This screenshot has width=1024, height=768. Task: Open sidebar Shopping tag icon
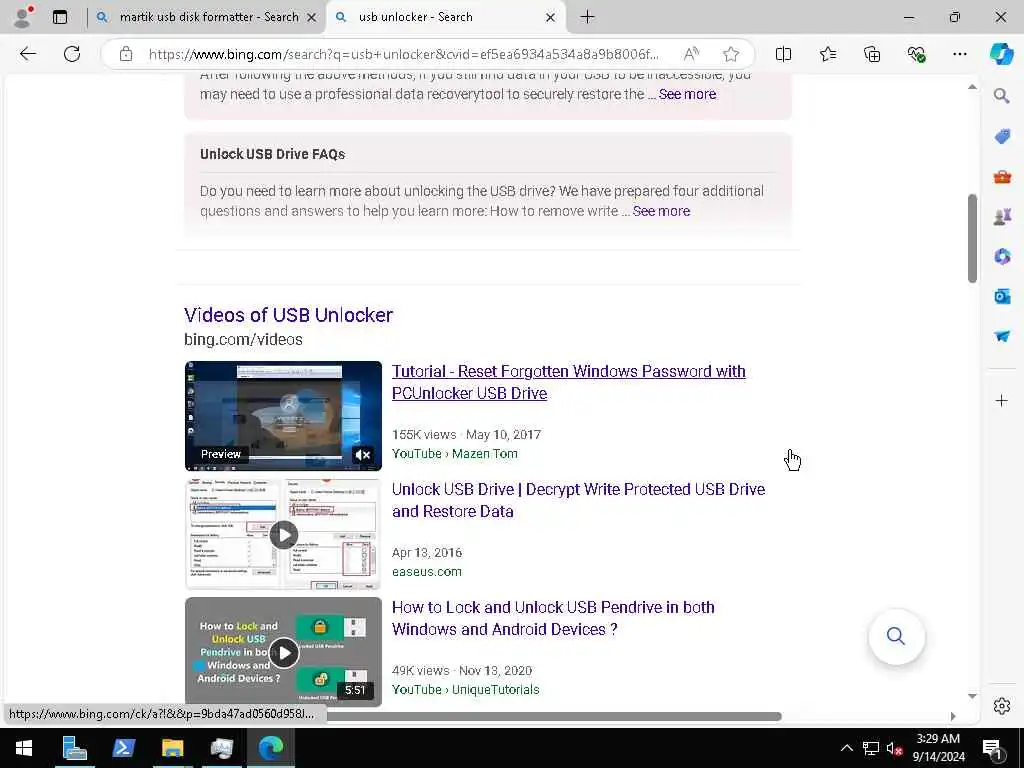click(1002, 136)
